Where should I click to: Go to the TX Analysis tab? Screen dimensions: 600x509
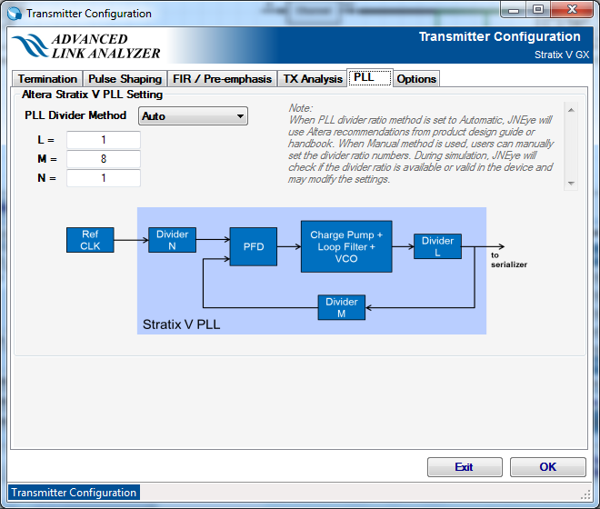313,79
